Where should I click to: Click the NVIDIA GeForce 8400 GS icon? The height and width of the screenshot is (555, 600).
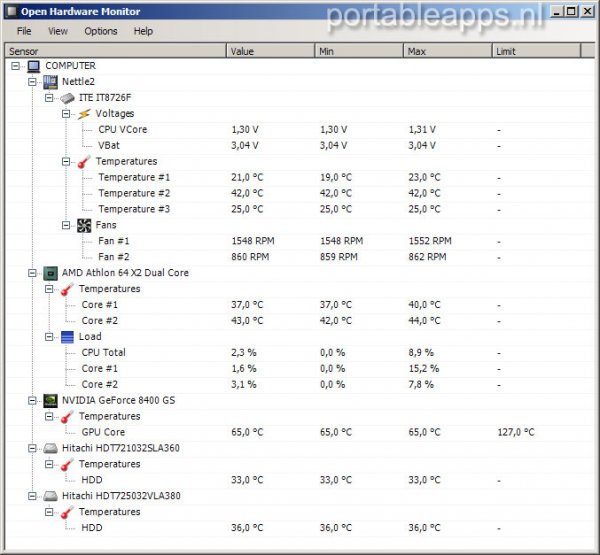tap(51, 401)
